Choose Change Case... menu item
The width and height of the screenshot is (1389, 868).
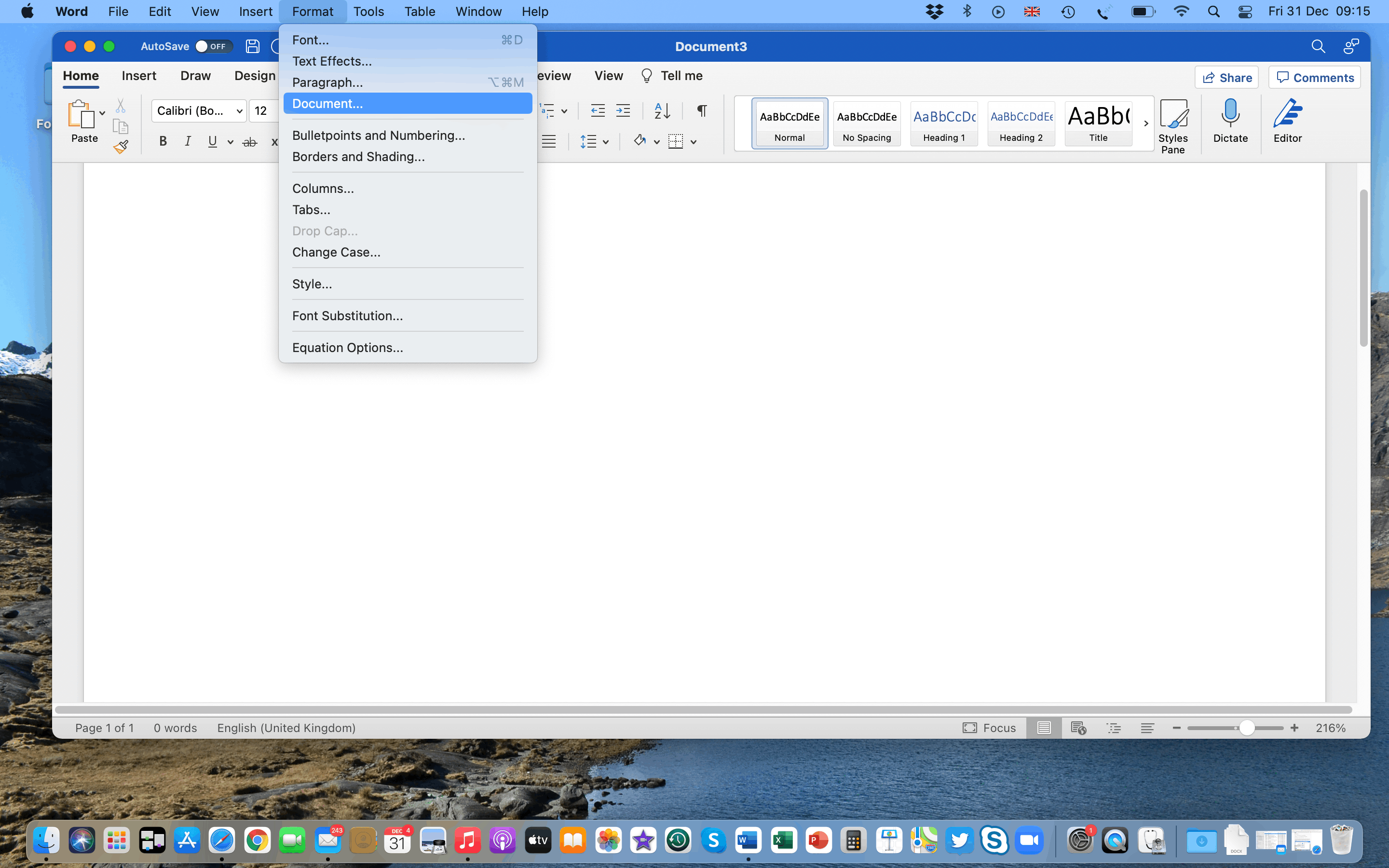coord(408,252)
